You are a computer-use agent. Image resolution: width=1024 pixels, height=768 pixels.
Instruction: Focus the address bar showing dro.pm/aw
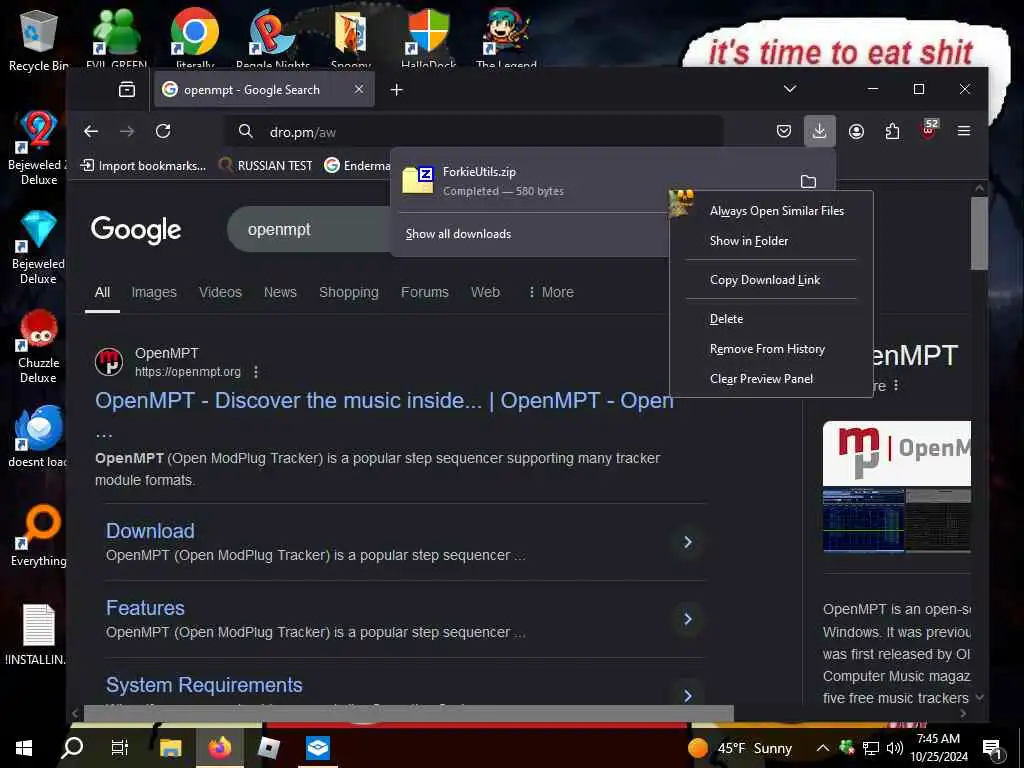475,131
